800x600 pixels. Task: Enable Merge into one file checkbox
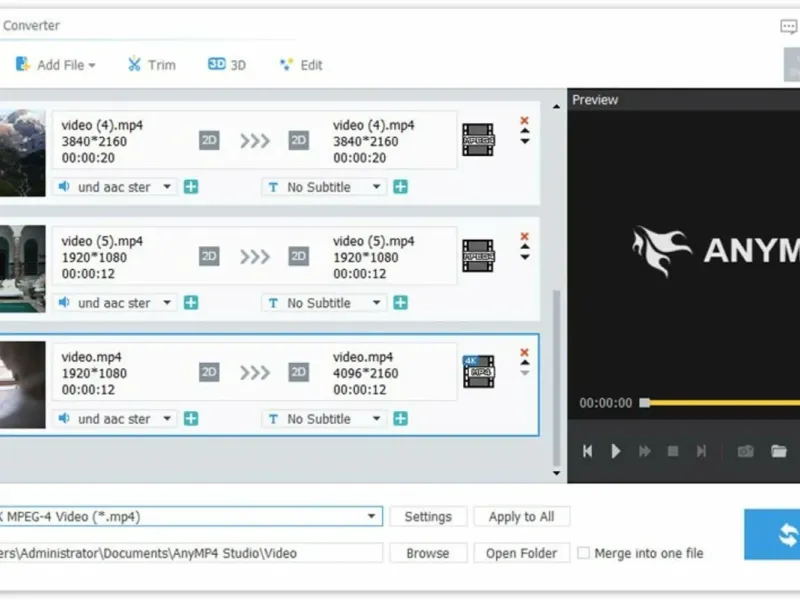(x=583, y=553)
